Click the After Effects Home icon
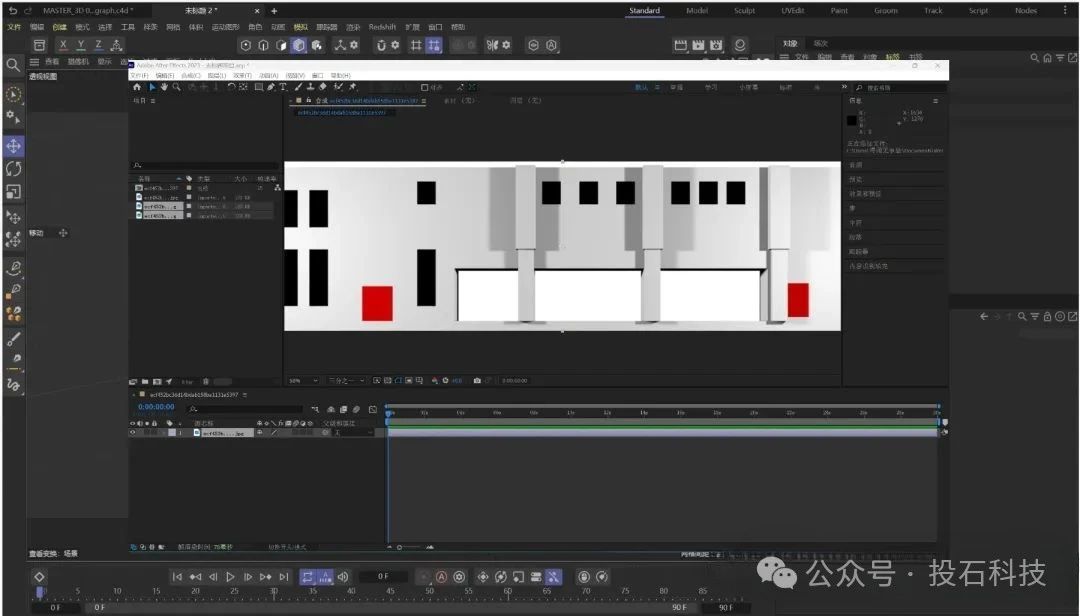Image resolution: width=1080 pixels, height=616 pixels. tap(138, 87)
